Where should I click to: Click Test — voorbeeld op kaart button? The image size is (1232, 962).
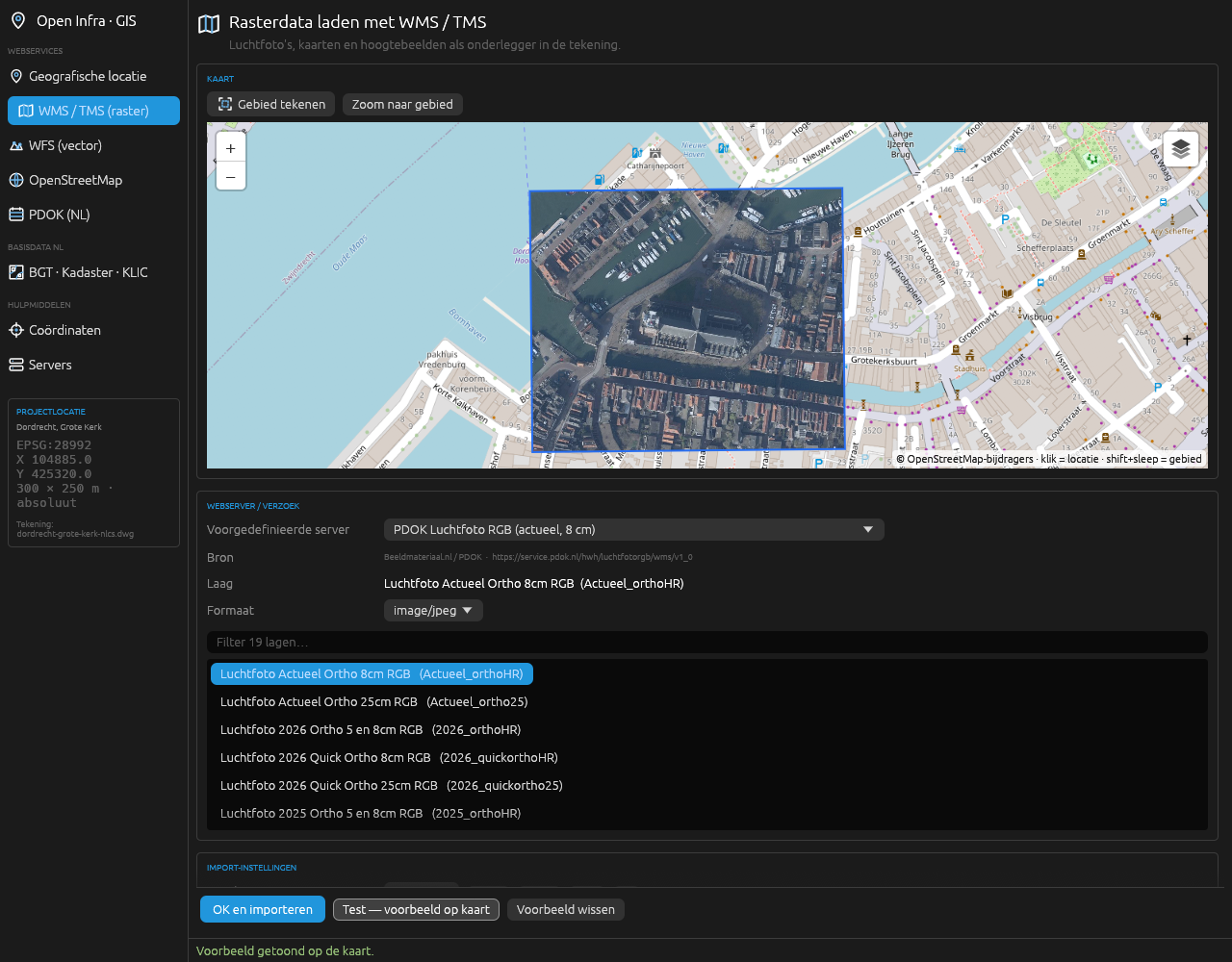416,909
